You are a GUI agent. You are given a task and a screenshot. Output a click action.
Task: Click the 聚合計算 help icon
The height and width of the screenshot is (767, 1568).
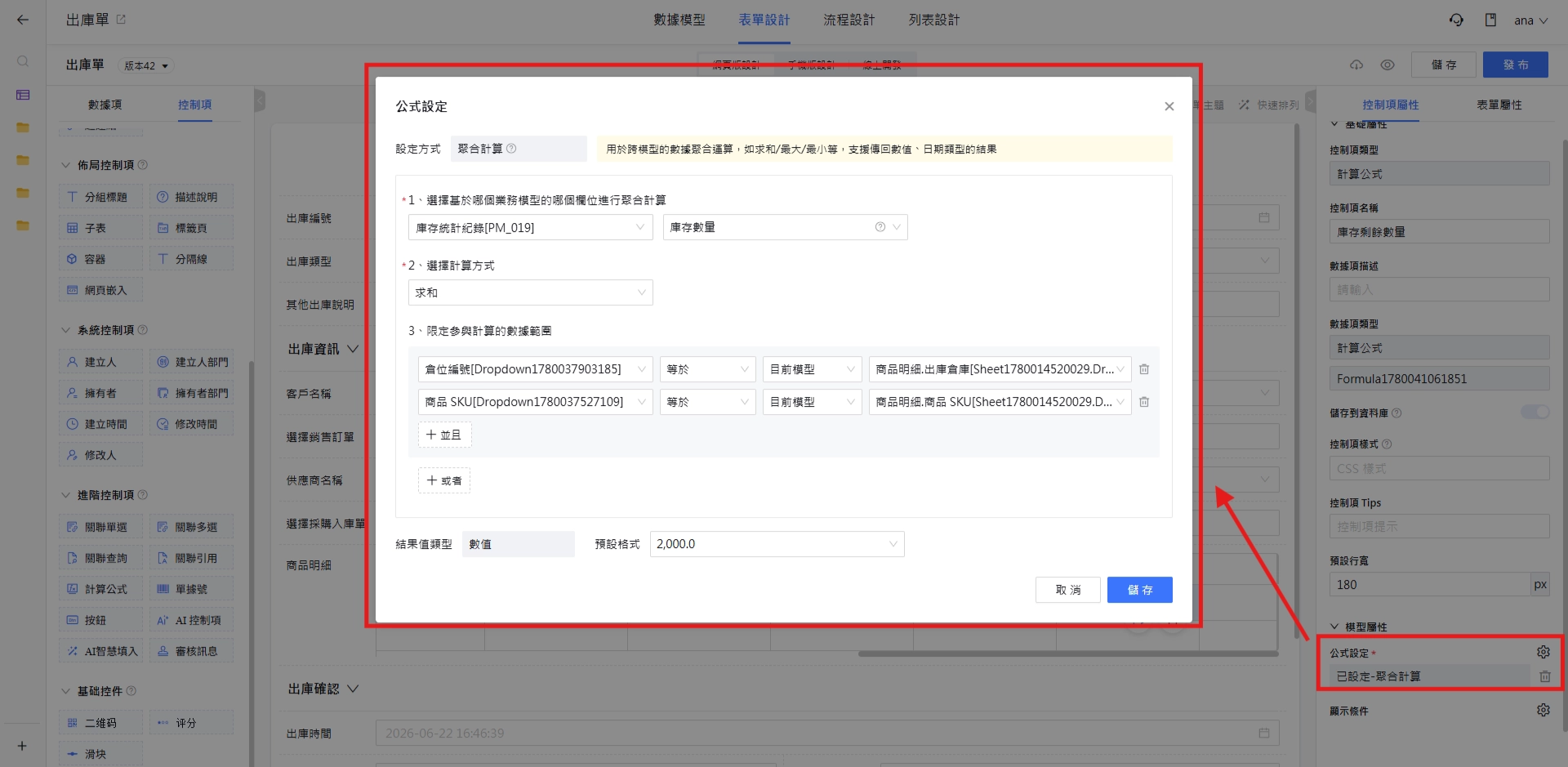(511, 149)
